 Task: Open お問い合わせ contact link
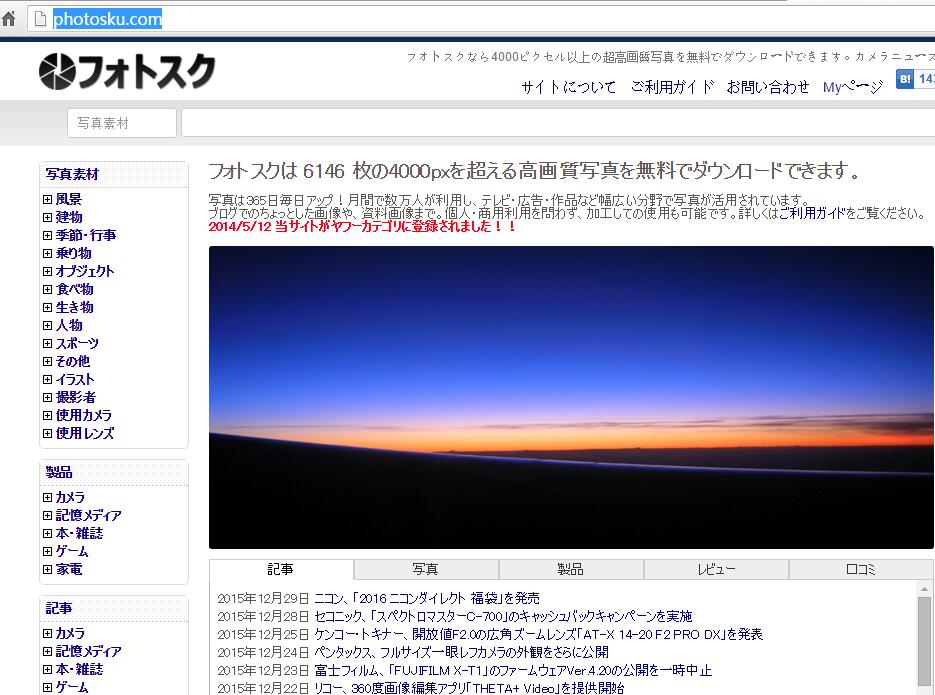pyautogui.click(x=768, y=87)
